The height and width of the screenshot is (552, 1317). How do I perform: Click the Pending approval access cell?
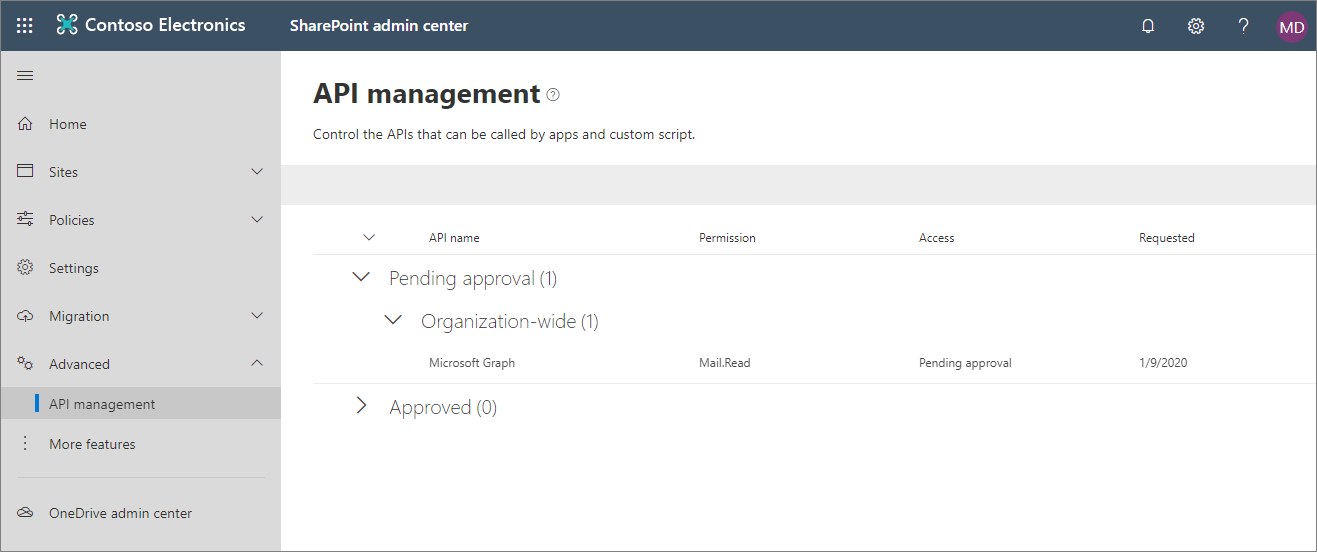[965, 363]
